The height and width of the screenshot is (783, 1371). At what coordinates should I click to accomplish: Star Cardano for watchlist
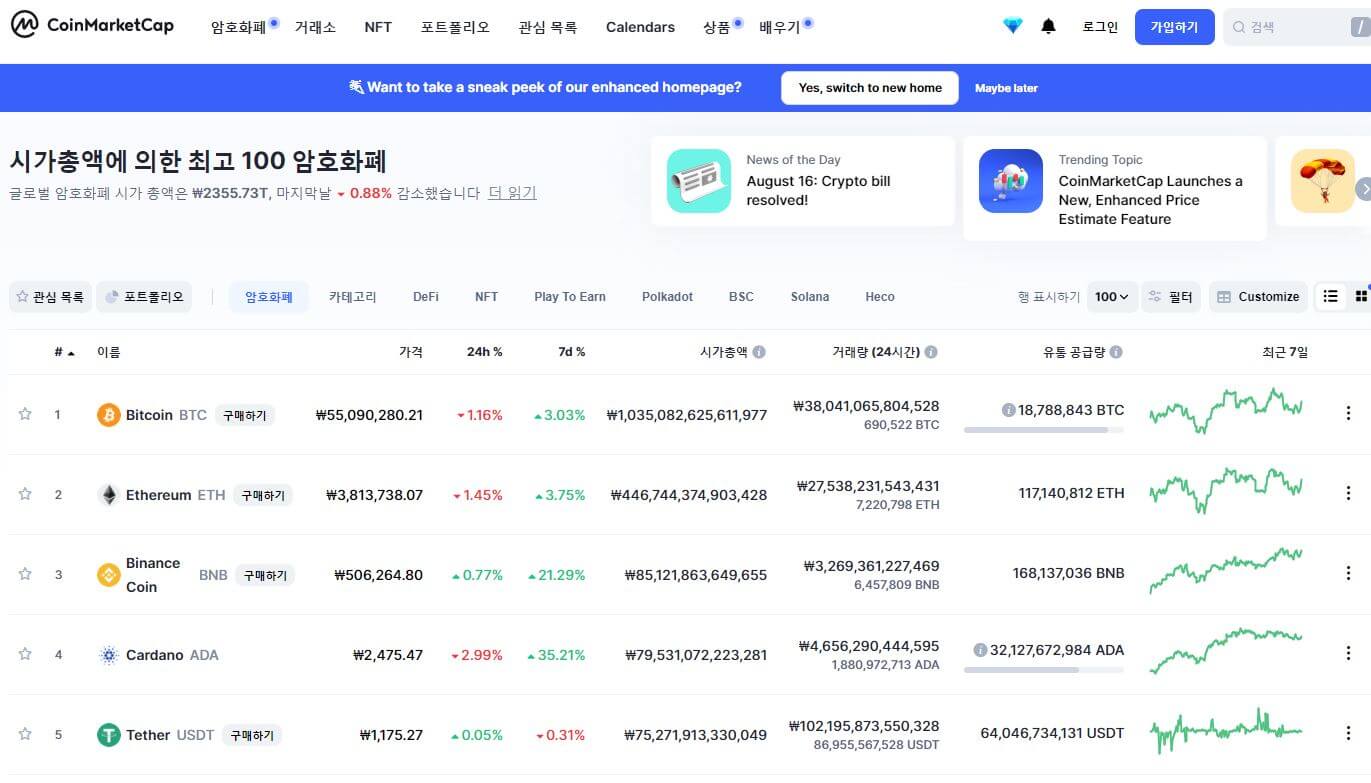[25, 654]
